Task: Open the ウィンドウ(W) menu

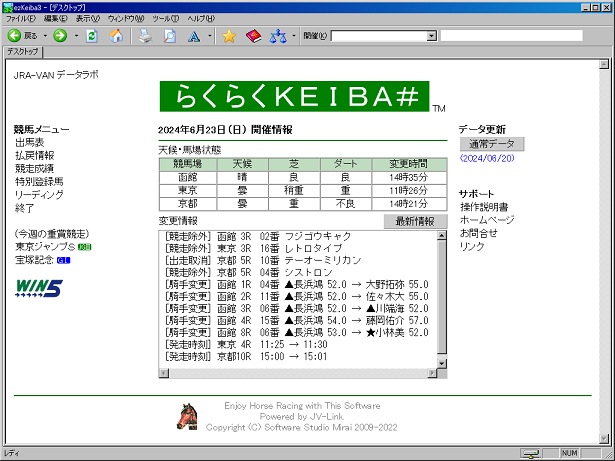Action: point(126,18)
